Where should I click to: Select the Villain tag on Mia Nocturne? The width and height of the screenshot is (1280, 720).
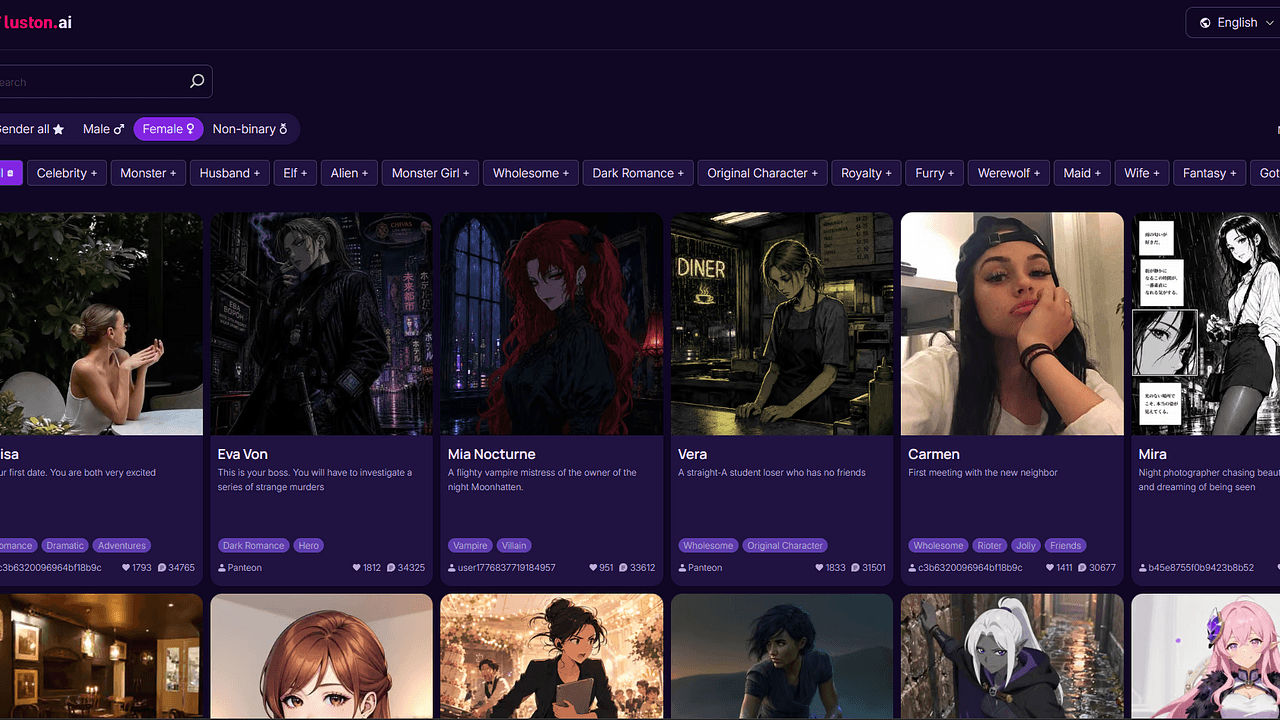coord(514,545)
